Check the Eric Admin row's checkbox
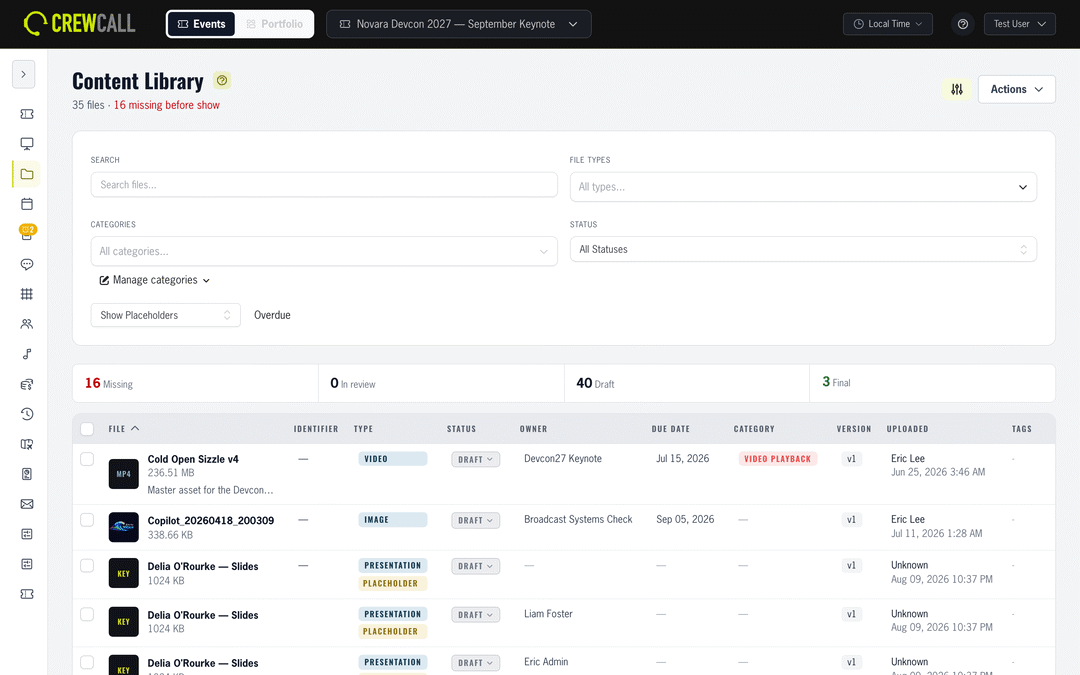Screen dimensions: 1080x675 click(x=87, y=663)
